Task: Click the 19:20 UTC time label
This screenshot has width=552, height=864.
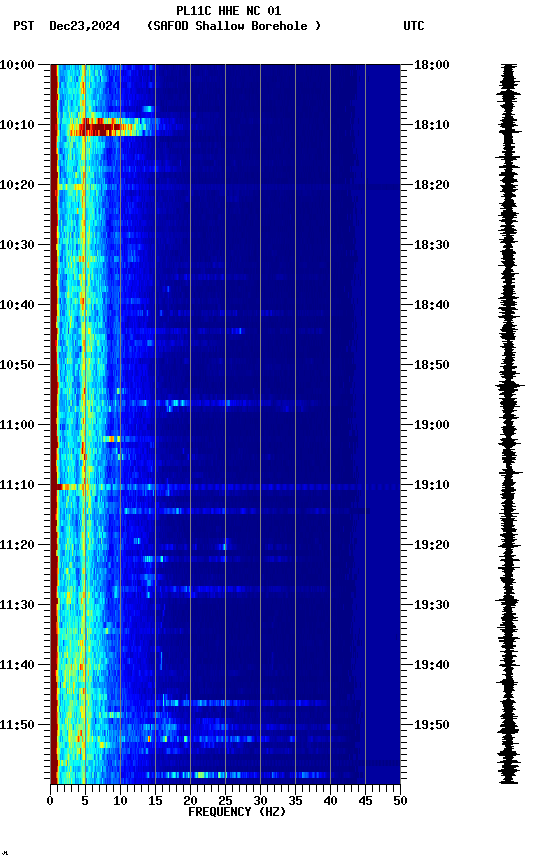Action: click(432, 546)
